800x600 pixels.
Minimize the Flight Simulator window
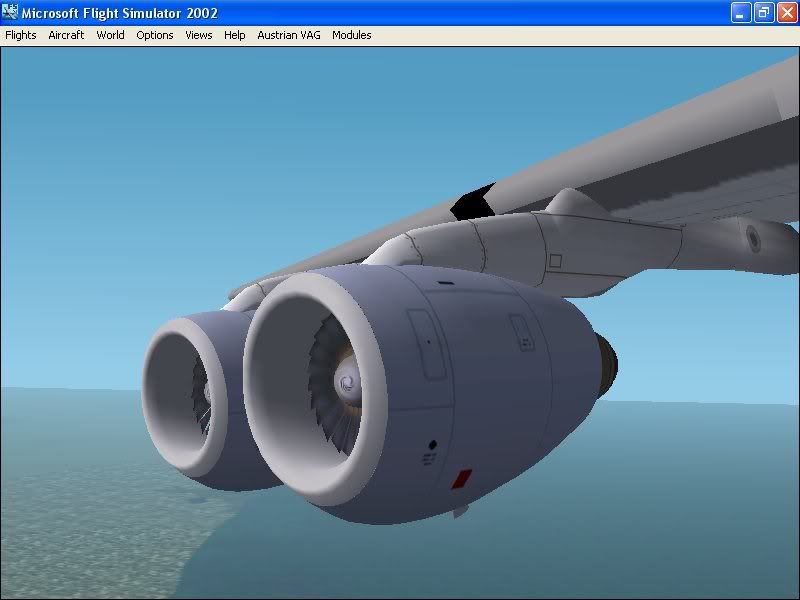(x=741, y=13)
